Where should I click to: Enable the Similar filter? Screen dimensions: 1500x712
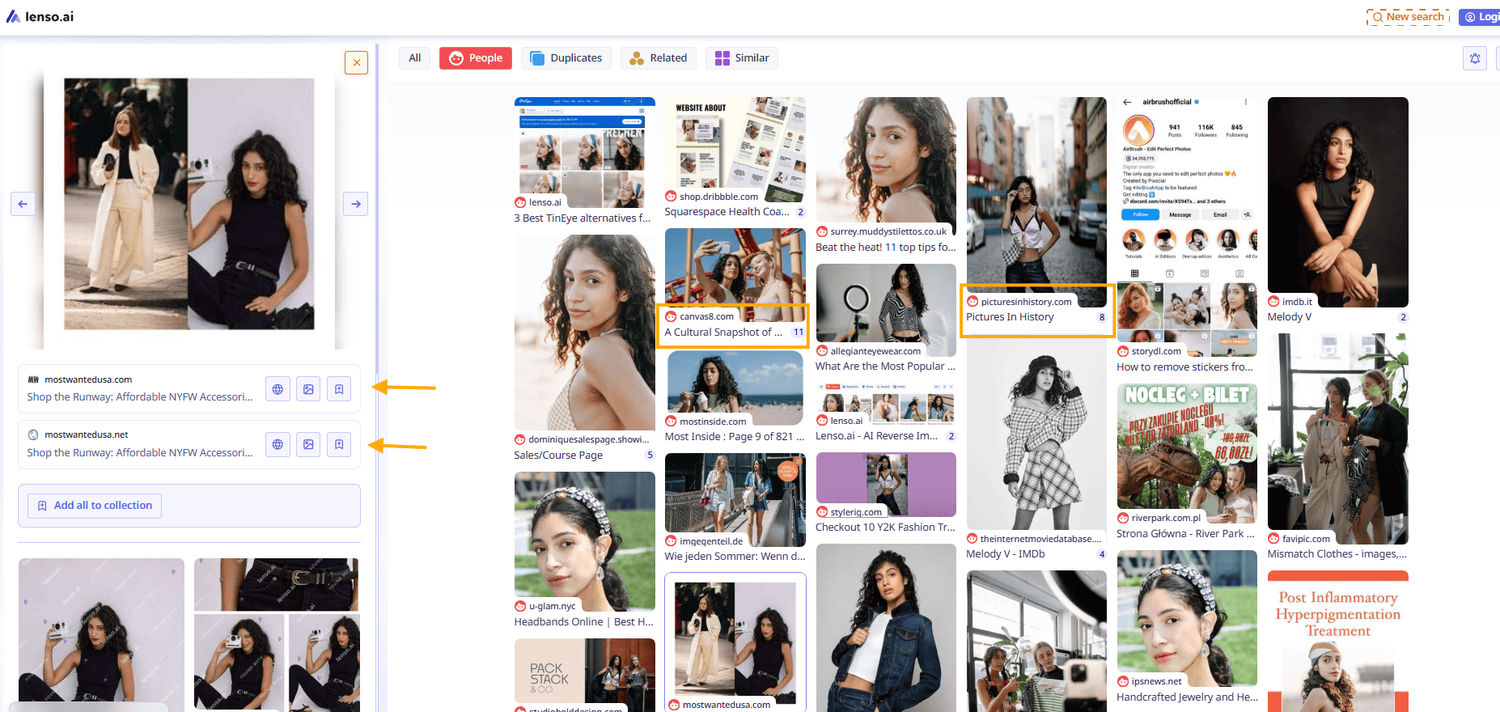(742, 58)
